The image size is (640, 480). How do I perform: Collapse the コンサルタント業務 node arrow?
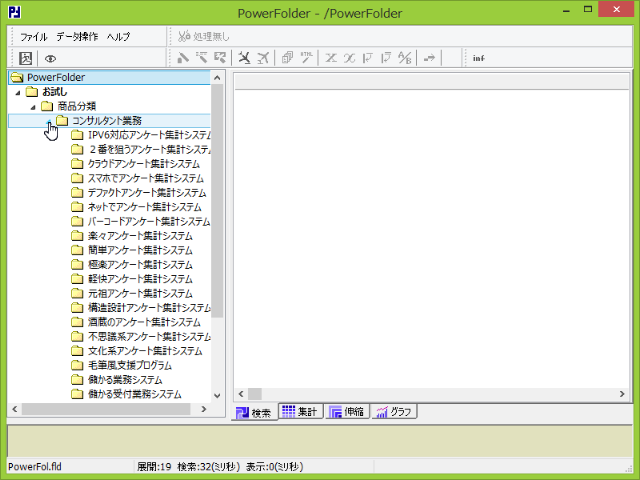tap(49, 121)
